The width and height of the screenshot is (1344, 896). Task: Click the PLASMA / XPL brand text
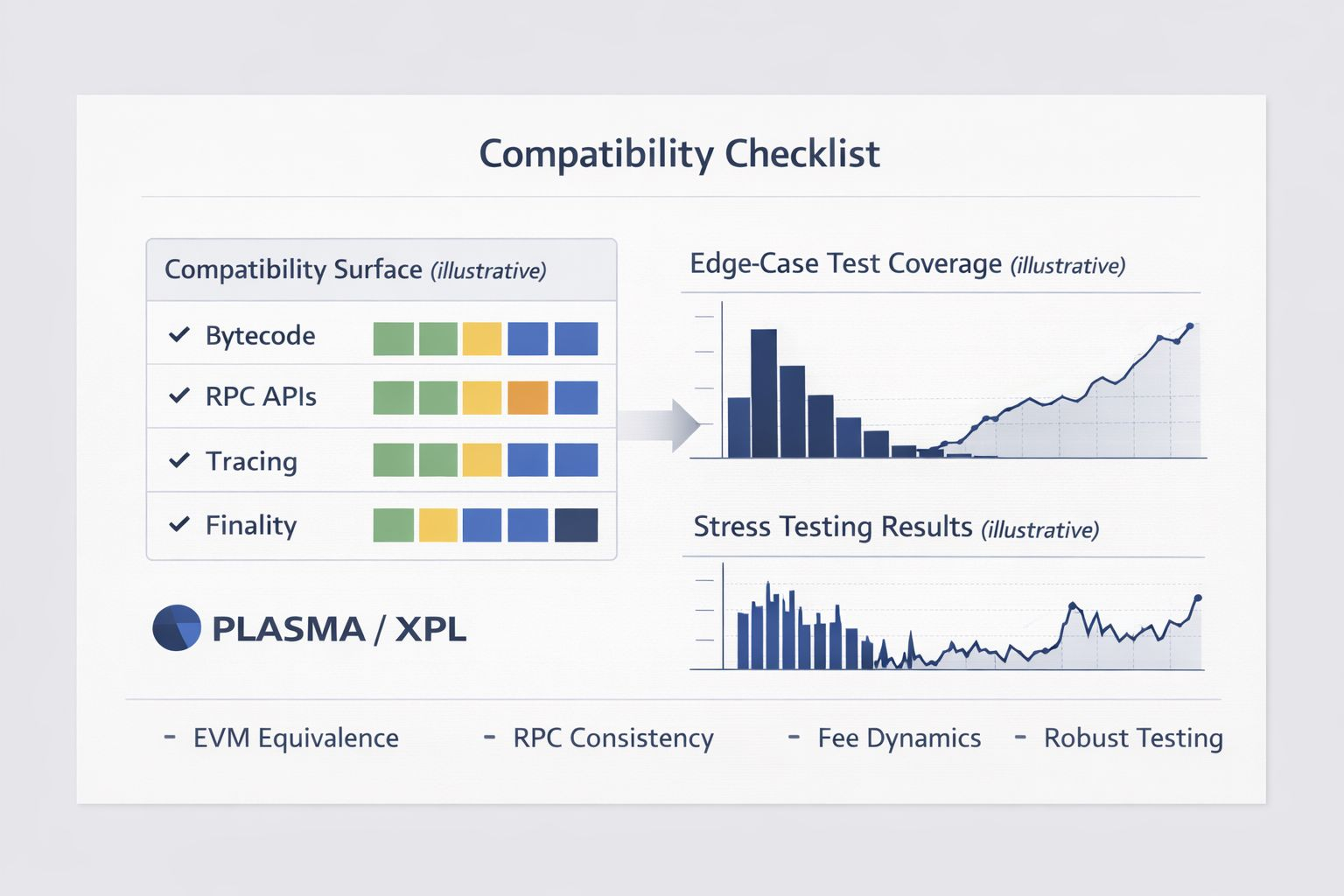click(339, 629)
